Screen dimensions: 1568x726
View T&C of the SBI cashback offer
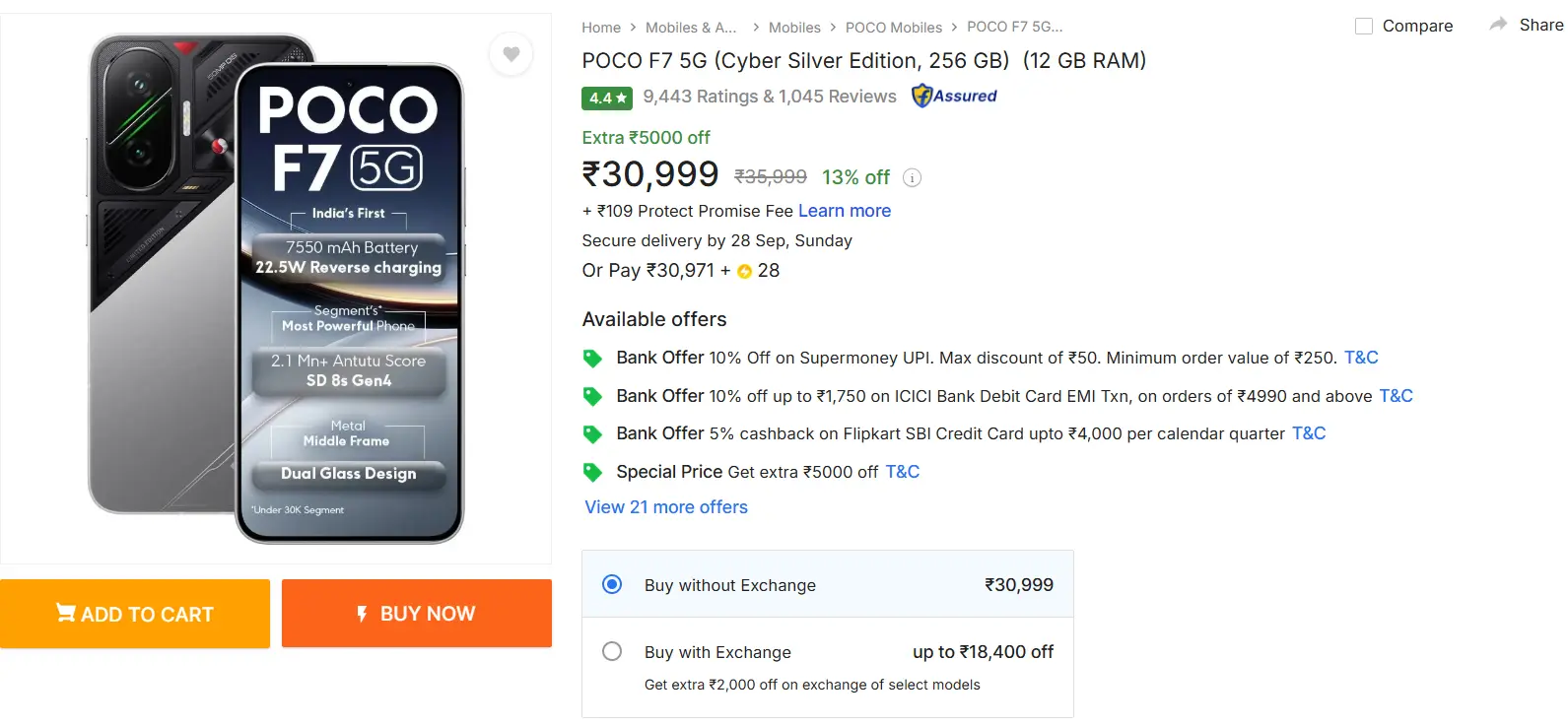(1308, 433)
